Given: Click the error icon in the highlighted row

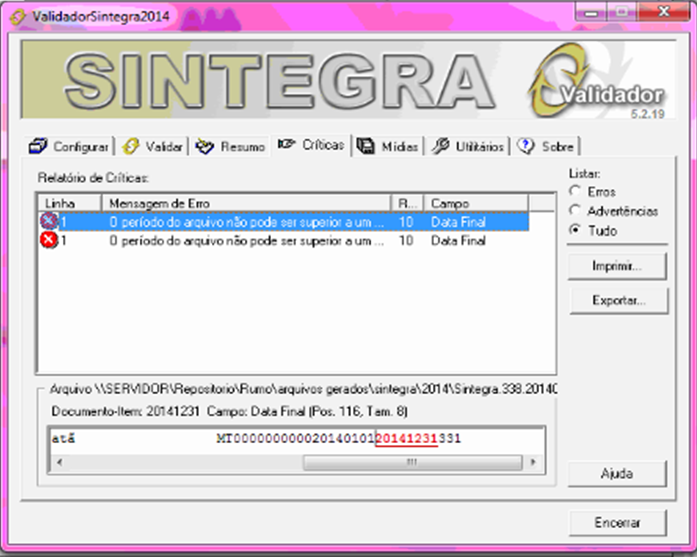Looking at the screenshot, I should point(48,221).
